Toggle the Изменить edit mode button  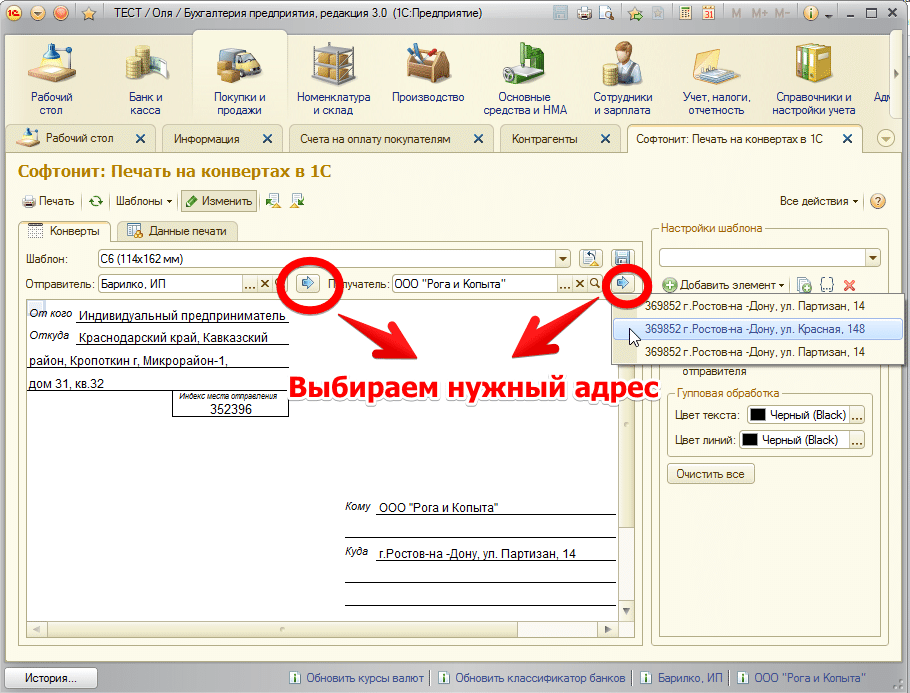(x=219, y=201)
